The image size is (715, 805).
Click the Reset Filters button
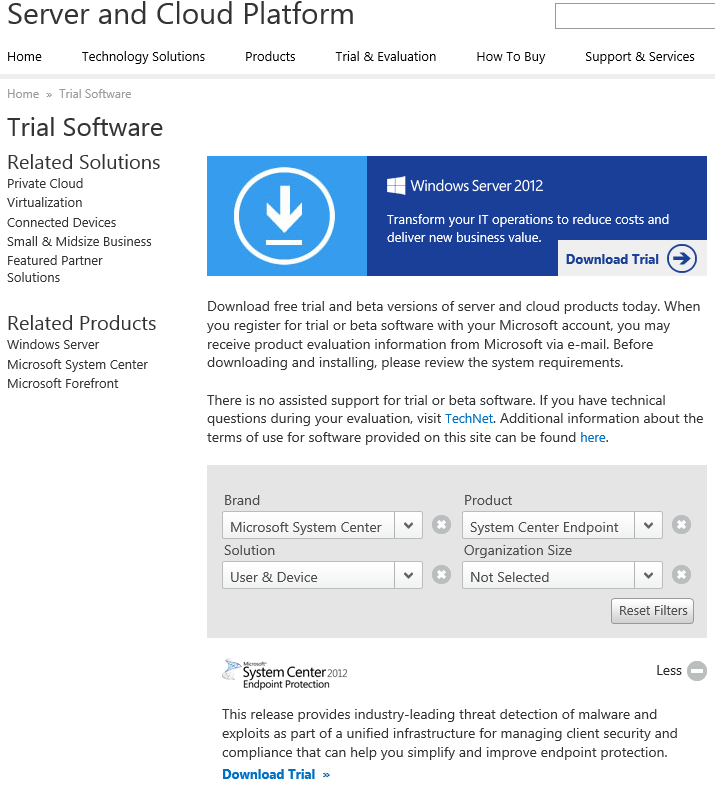pyautogui.click(x=652, y=611)
